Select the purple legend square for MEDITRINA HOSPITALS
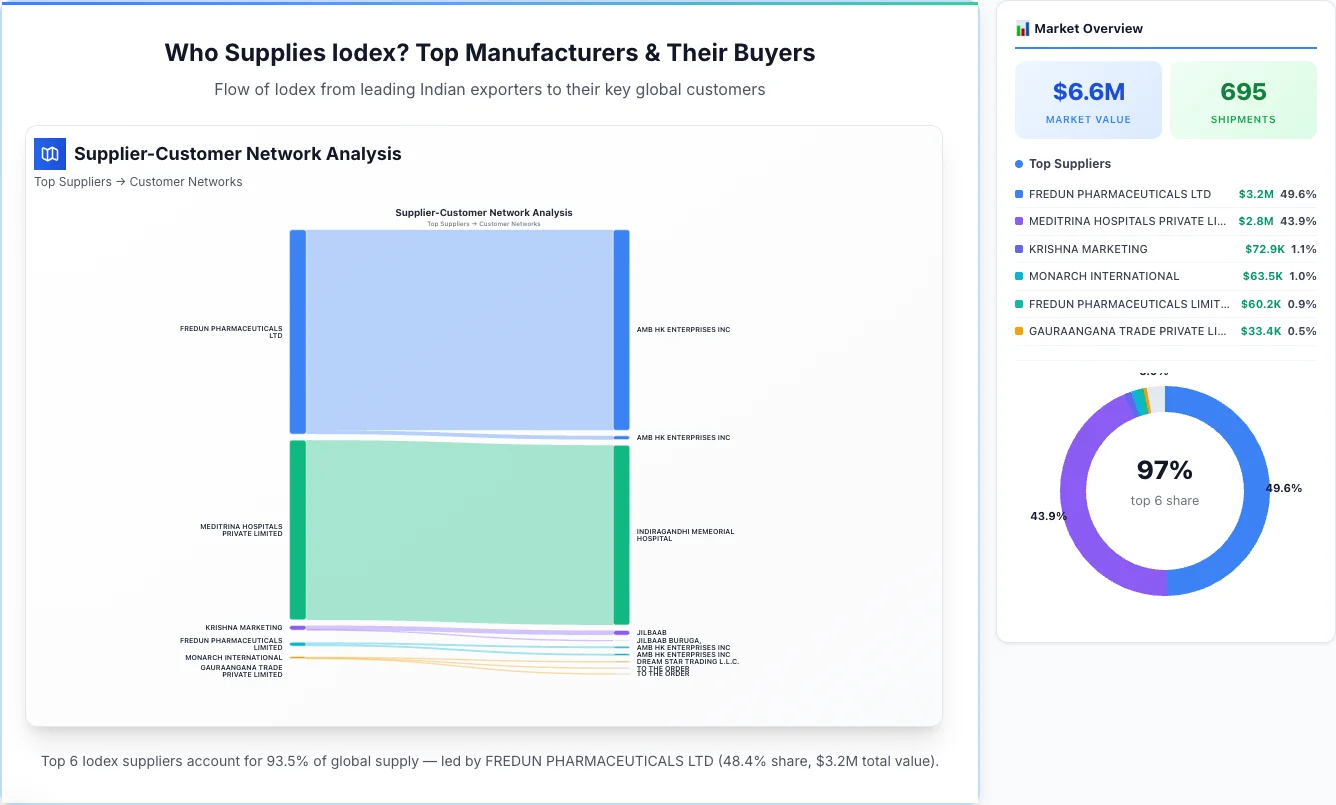Image resolution: width=1336 pixels, height=805 pixels. coord(1020,221)
